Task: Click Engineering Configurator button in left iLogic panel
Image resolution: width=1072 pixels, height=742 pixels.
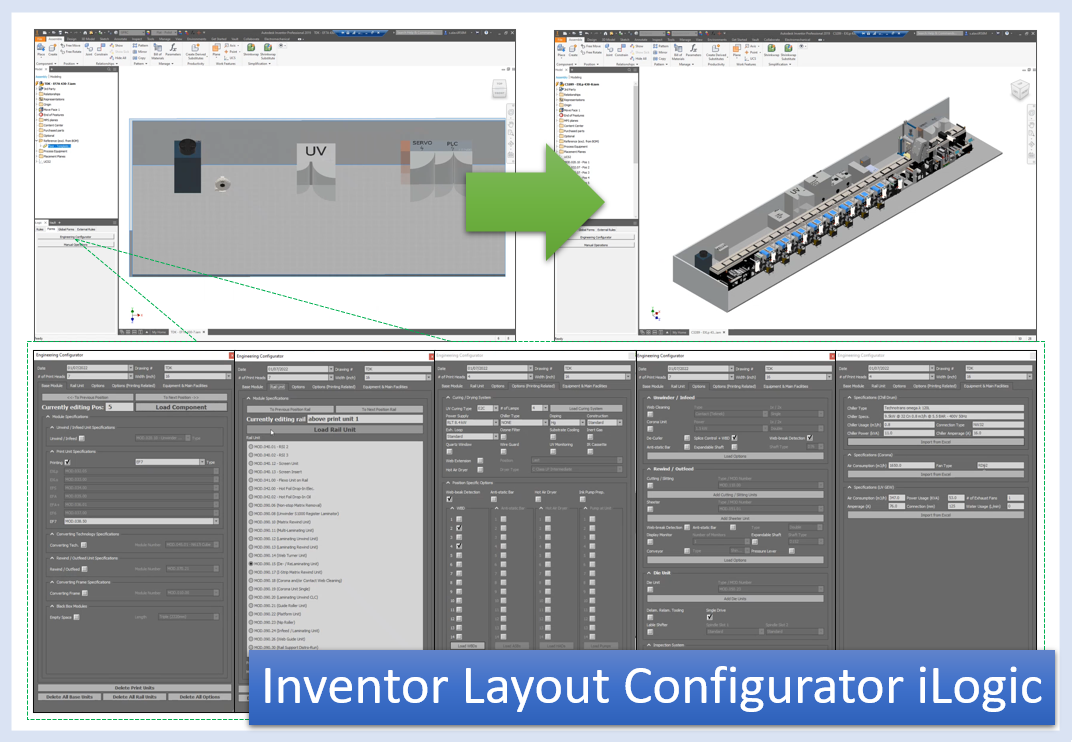Action: [76, 237]
